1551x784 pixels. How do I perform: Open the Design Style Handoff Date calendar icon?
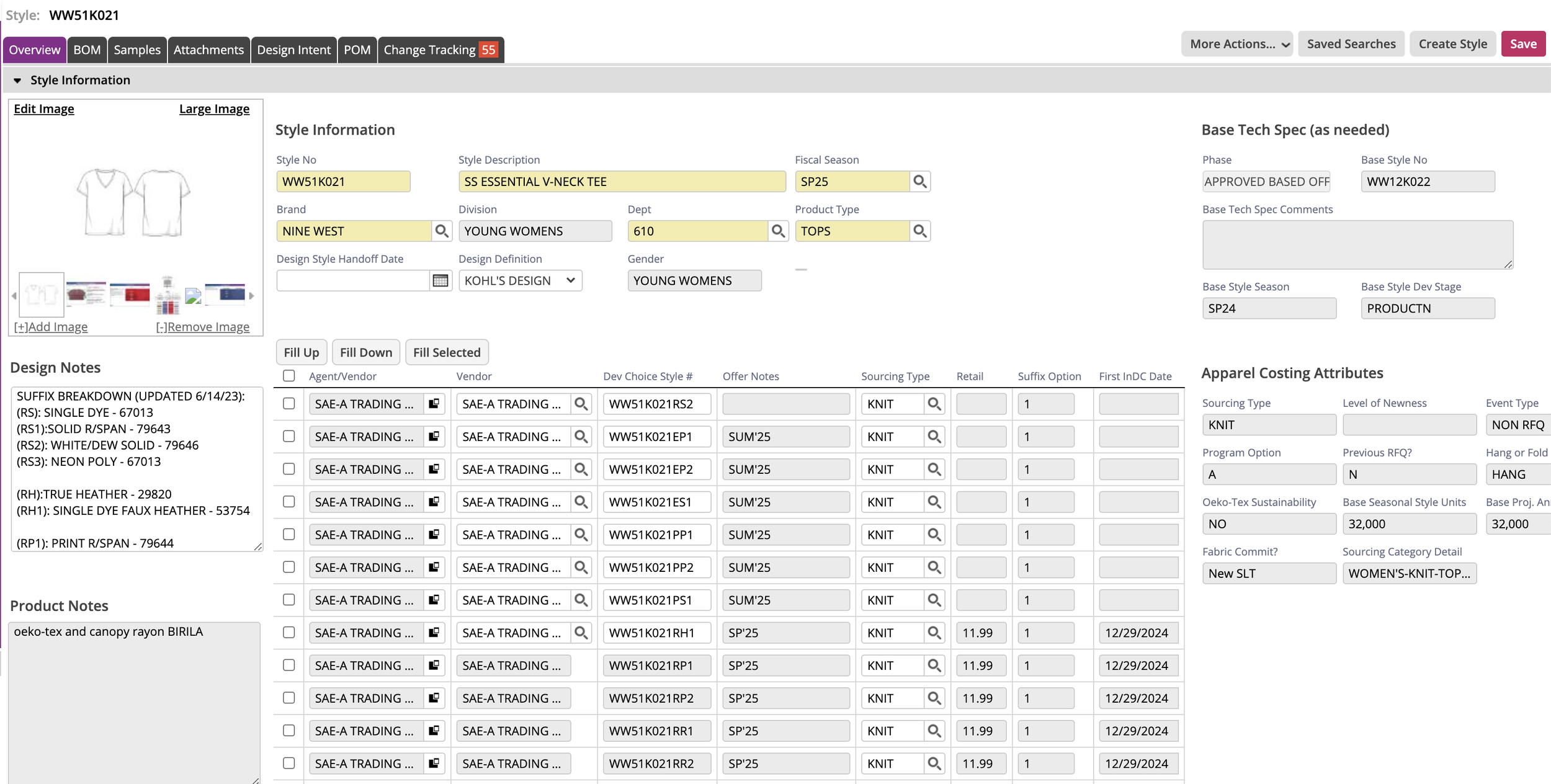pos(440,281)
